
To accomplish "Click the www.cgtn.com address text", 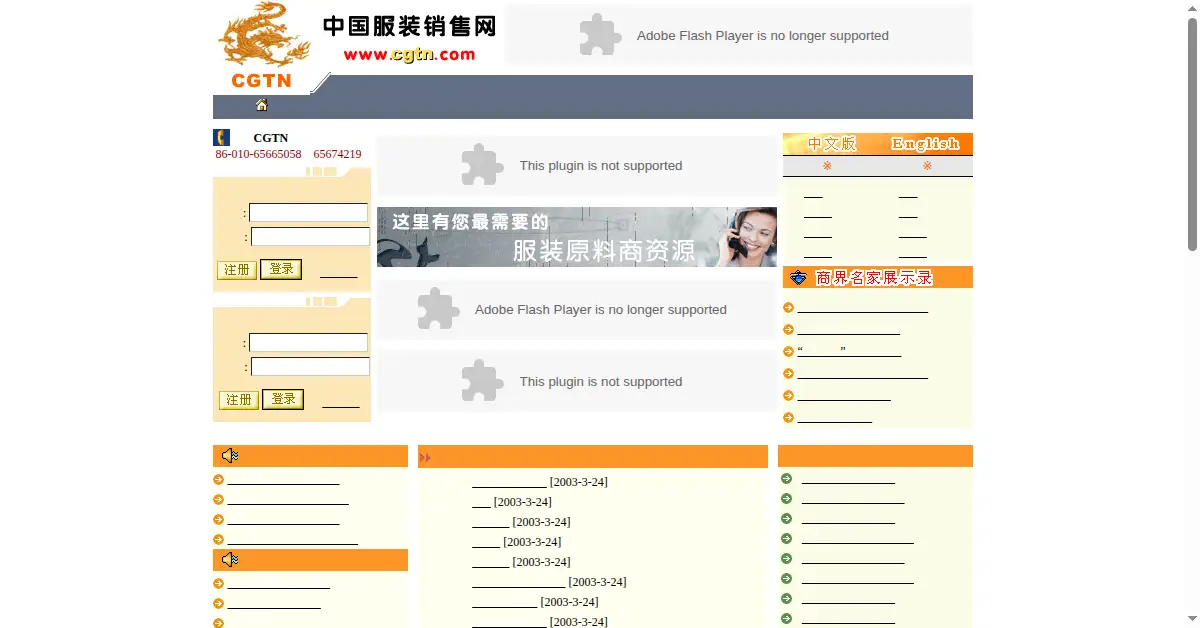I will 409,55.
